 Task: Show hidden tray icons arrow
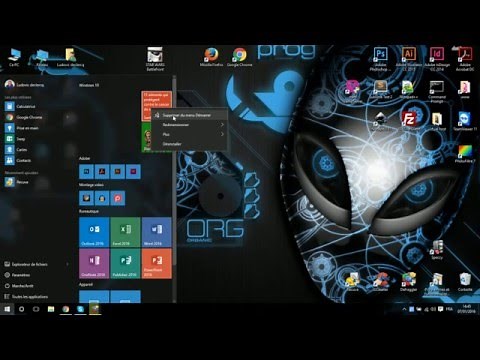(x=404, y=309)
